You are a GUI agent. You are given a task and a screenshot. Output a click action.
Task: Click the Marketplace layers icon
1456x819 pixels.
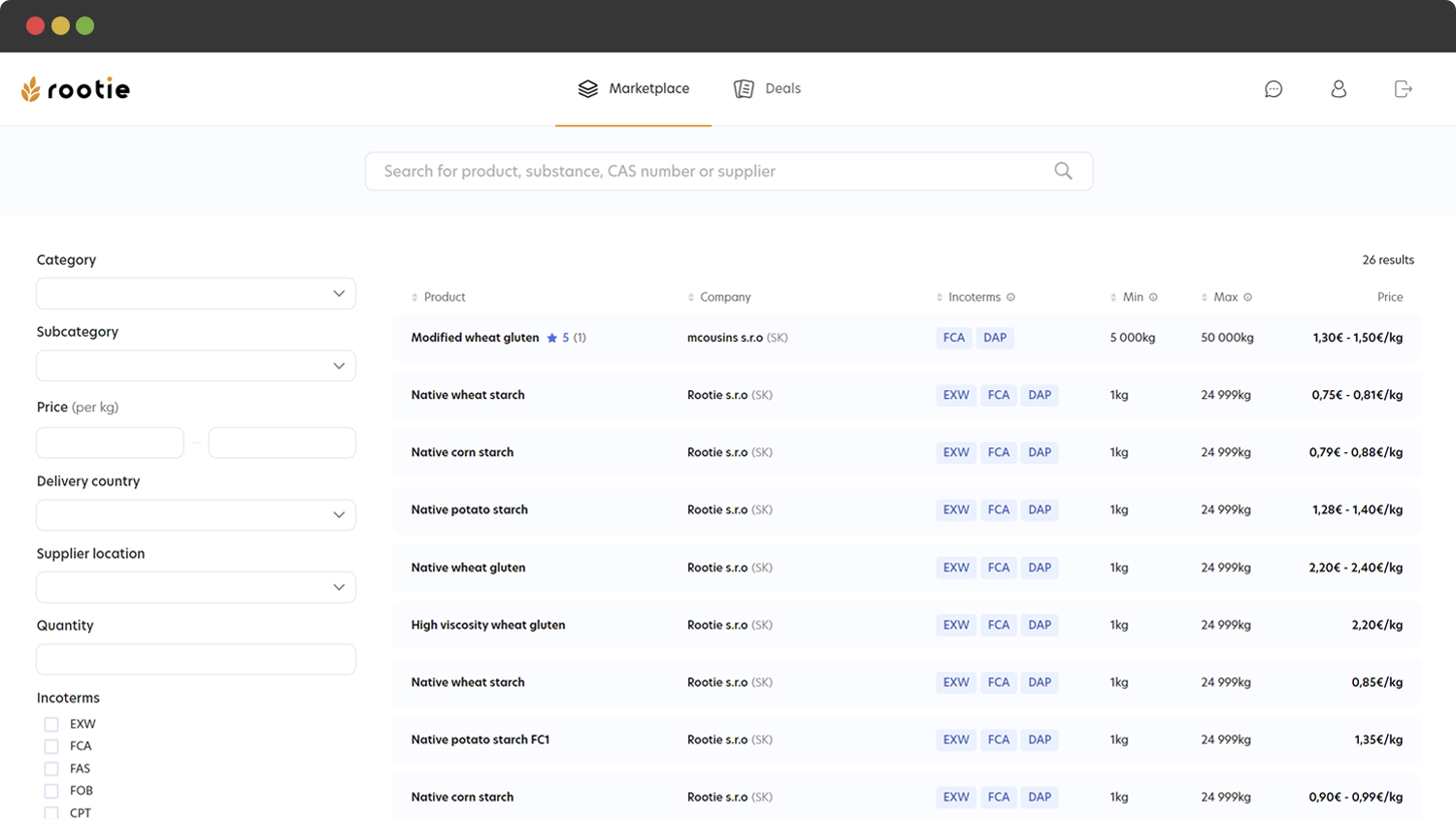(x=588, y=88)
